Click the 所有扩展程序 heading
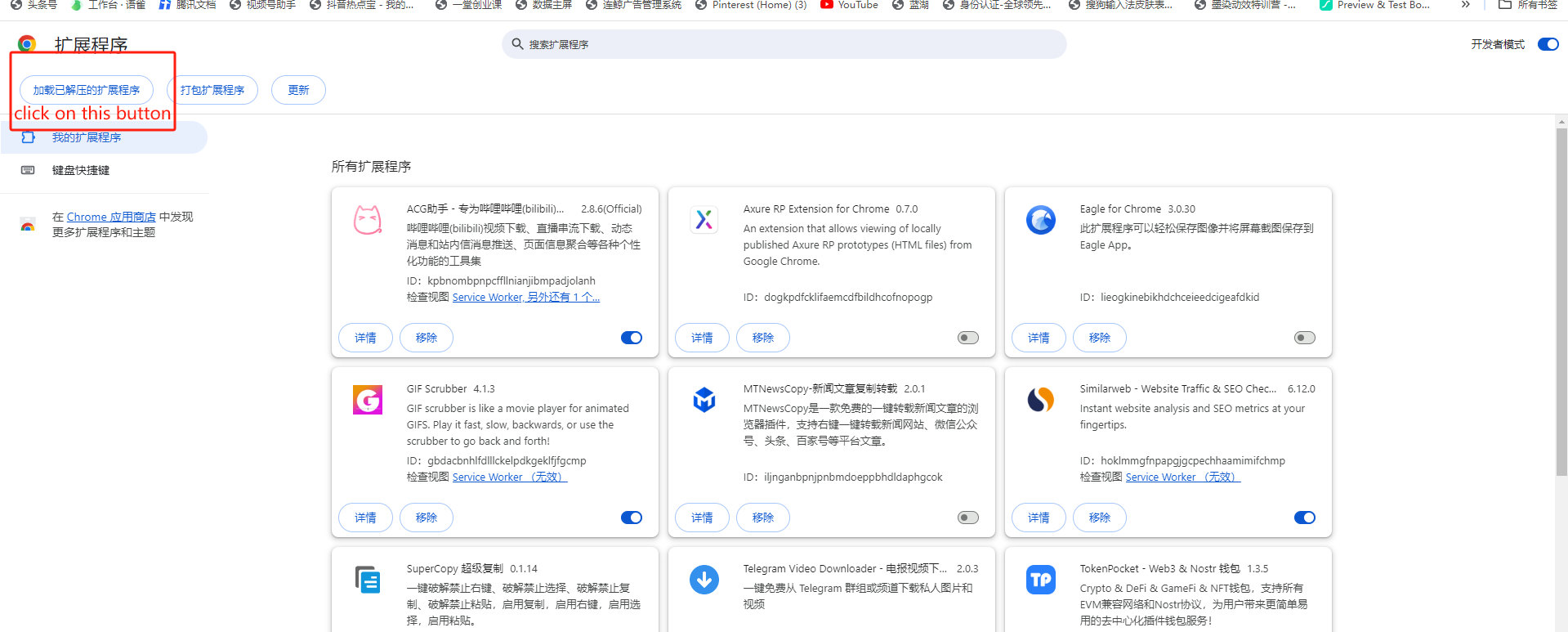Screen dimensions: 1568x632 (371, 167)
